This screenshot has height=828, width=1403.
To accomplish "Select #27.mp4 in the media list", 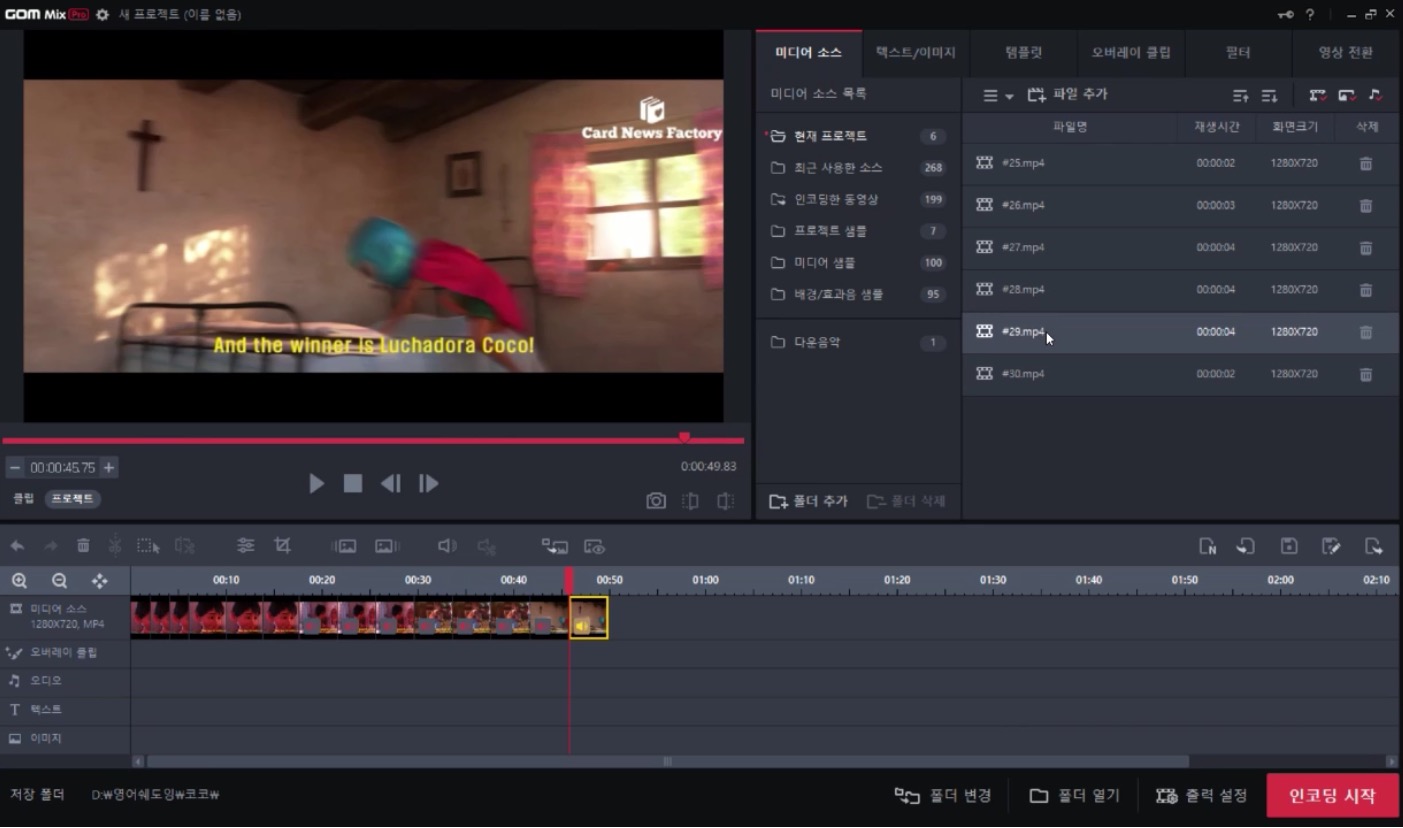I will (x=1180, y=247).
